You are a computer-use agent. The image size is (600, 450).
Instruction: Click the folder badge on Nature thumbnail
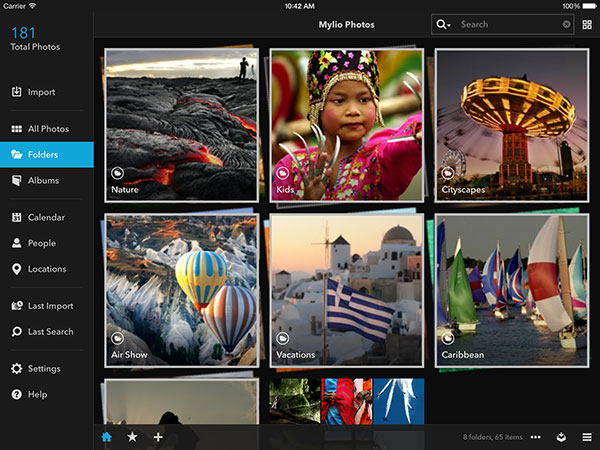coord(117,173)
